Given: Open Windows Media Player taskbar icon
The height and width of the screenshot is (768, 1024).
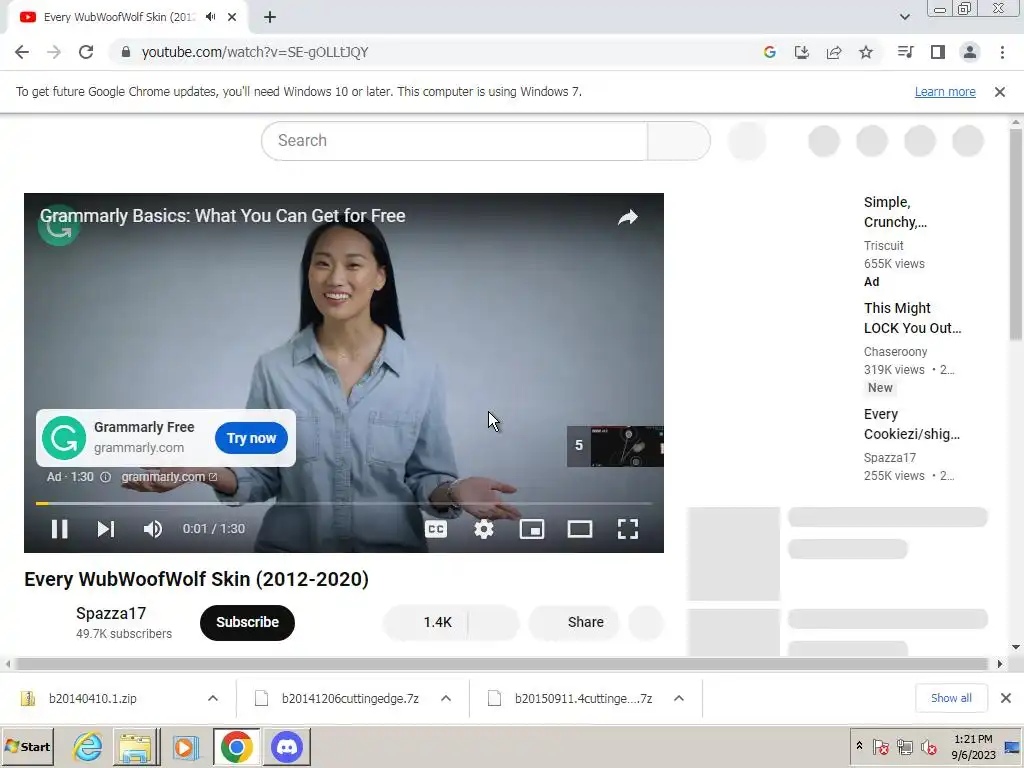Looking at the screenshot, I should [185, 746].
